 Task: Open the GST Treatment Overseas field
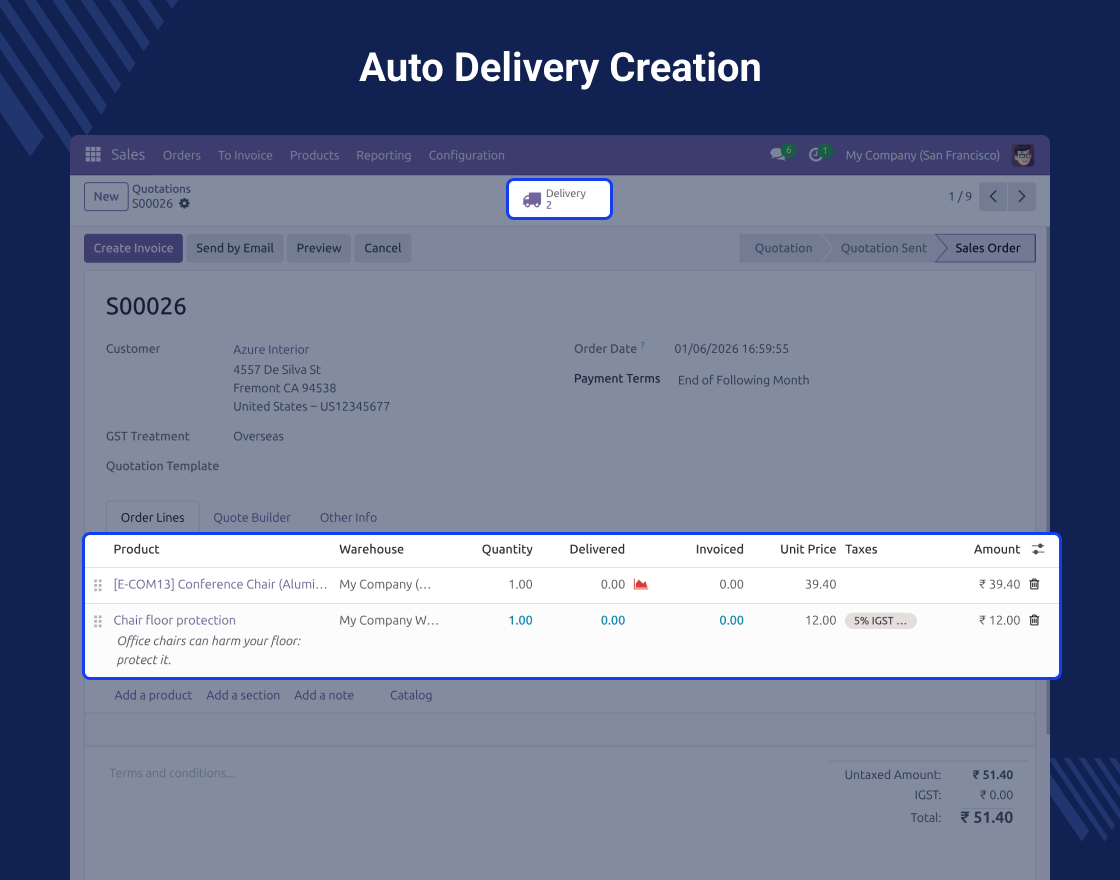(258, 436)
